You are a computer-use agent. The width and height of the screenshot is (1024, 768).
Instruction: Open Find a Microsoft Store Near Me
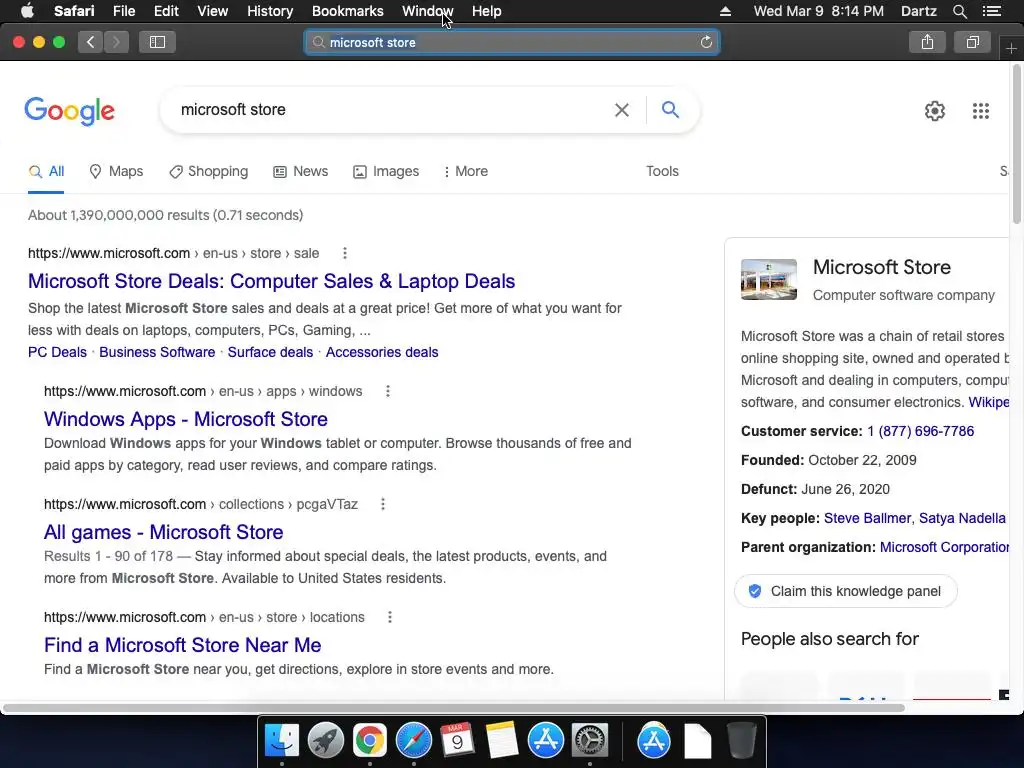coord(182,645)
